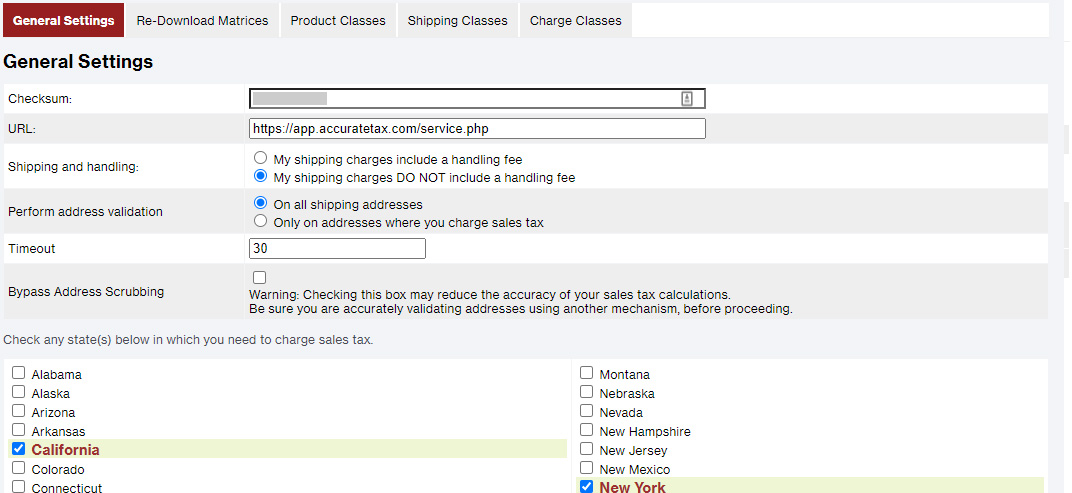Go to the Charge Classes tab
1072x493 pixels.
(x=575, y=20)
